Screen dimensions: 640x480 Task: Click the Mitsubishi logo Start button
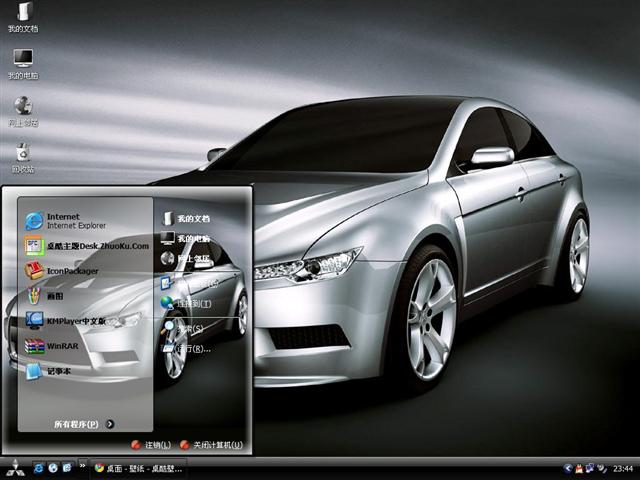[15, 469]
